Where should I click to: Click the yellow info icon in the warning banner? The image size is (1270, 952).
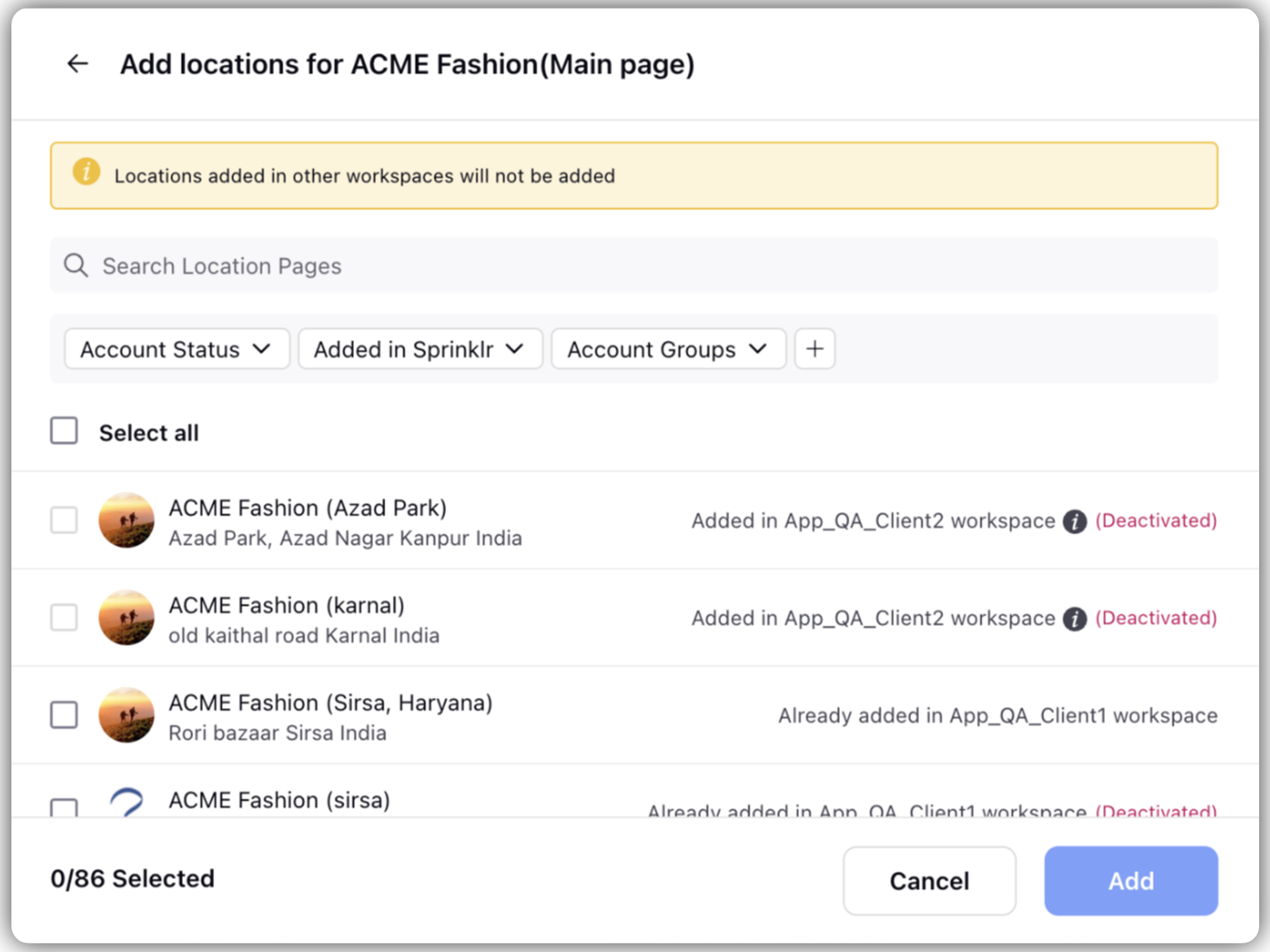tap(86, 172)
